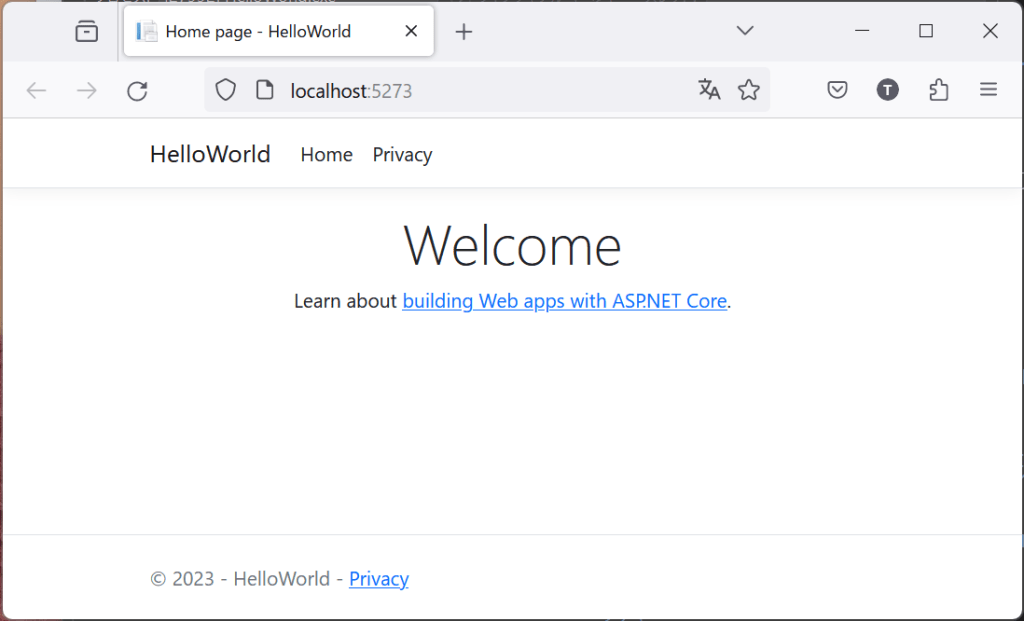Expand the list all tabs chevron
The width and height of the screenshot is (1024, 621).
pyautogui.click(x=745, y=31)
